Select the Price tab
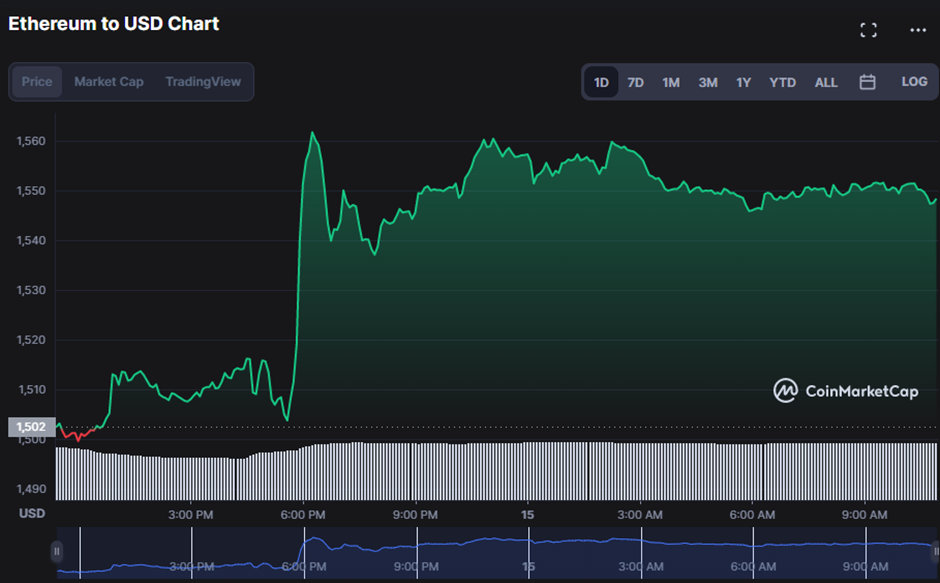 (x=36, y=82)
